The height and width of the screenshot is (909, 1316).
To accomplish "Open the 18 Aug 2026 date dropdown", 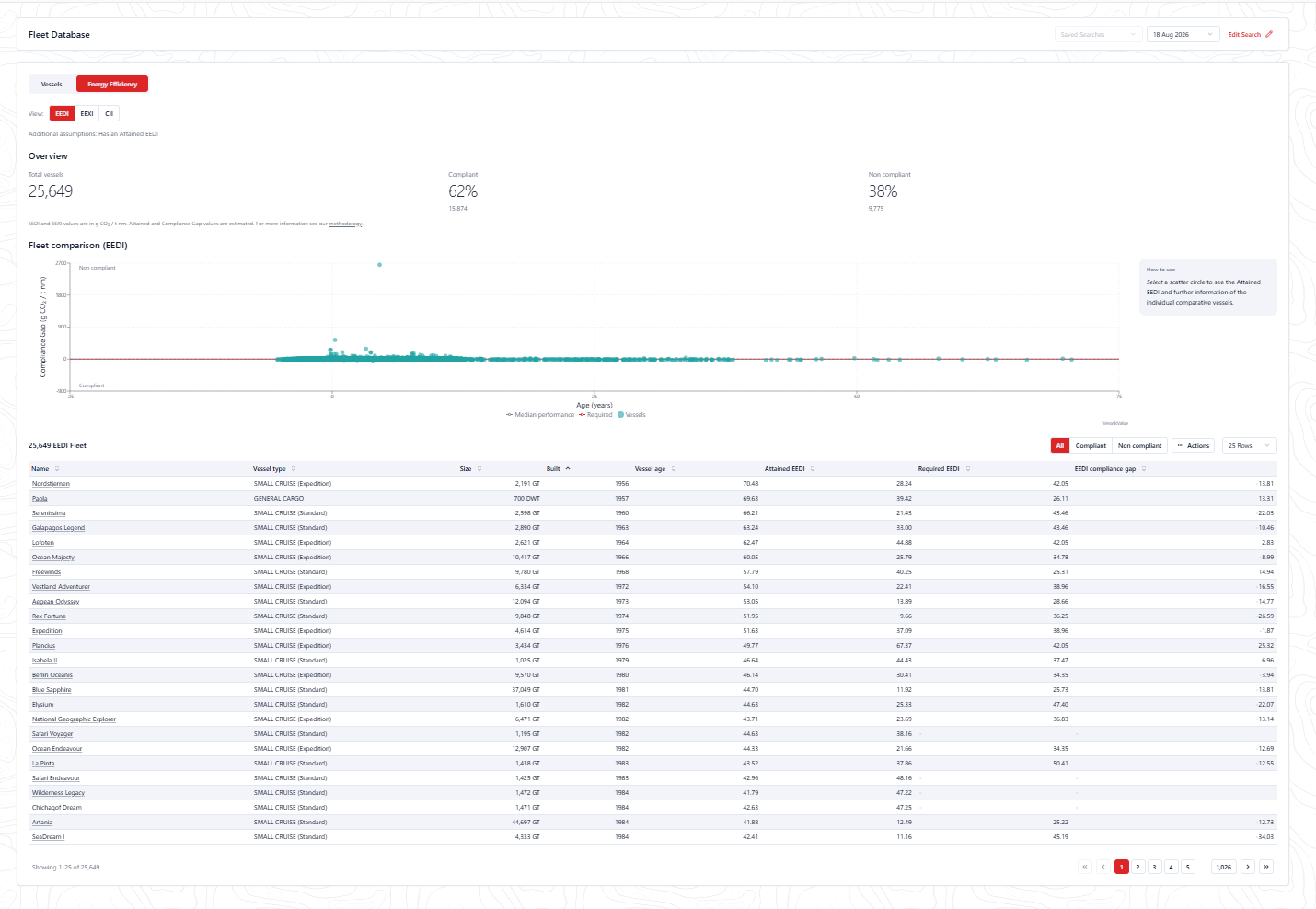I will (x=1183, y=34).
